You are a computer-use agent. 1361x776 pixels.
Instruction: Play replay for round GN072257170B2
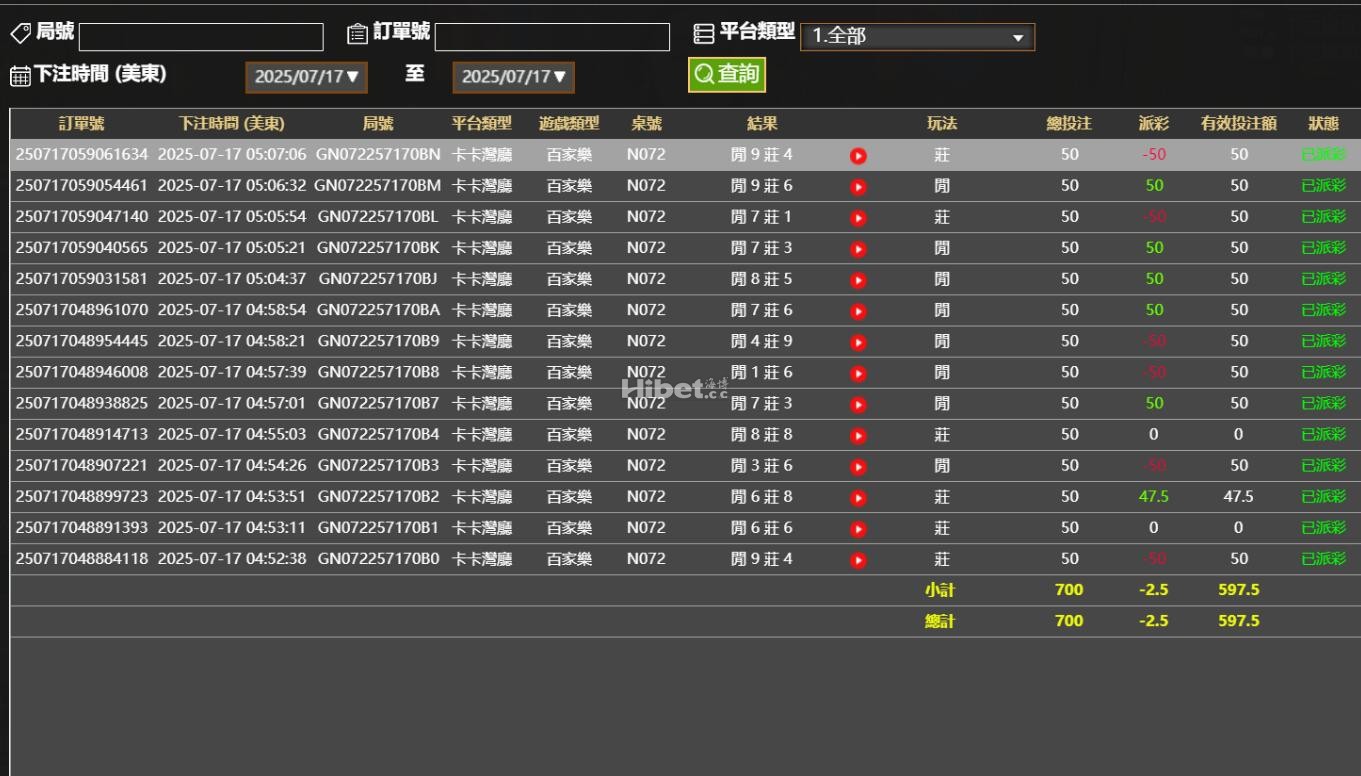coord(858,498)
